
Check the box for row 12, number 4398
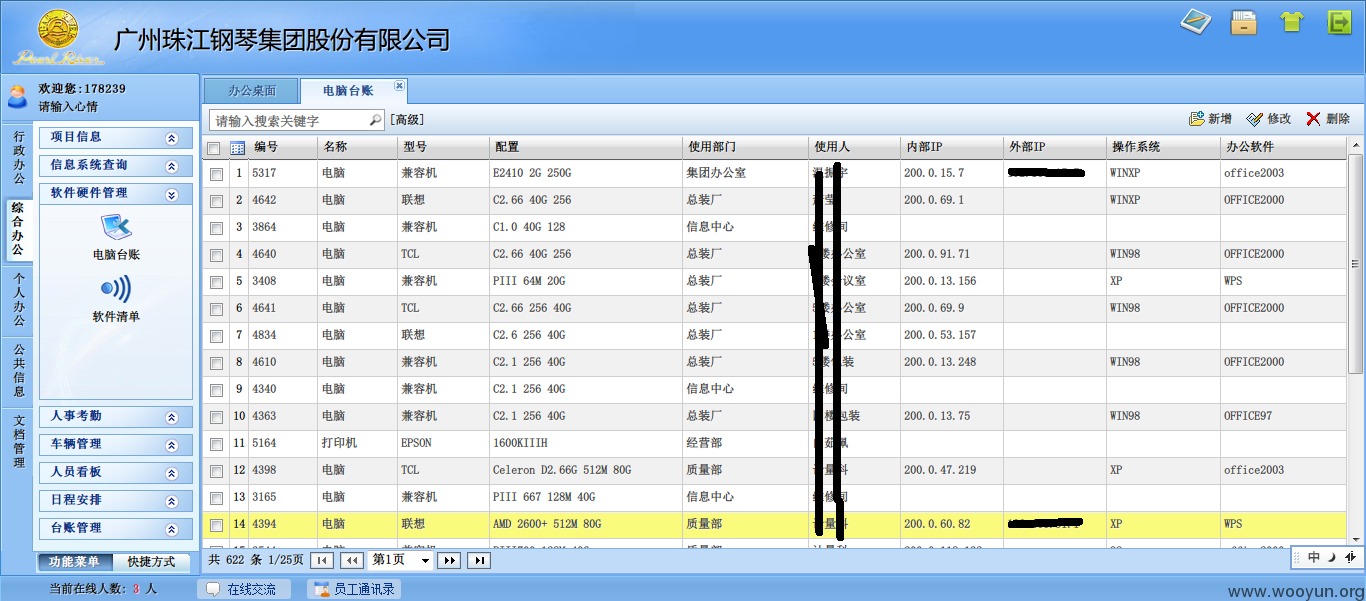pyautogui.click(x=216, y=471)
